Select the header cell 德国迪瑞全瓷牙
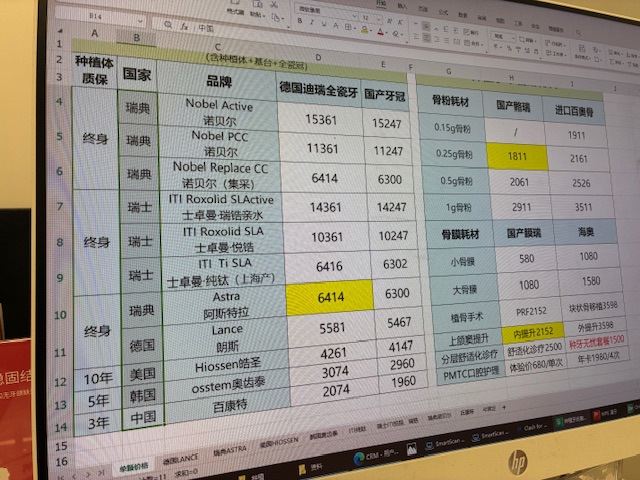640x480 pixels. pos(318,89)
